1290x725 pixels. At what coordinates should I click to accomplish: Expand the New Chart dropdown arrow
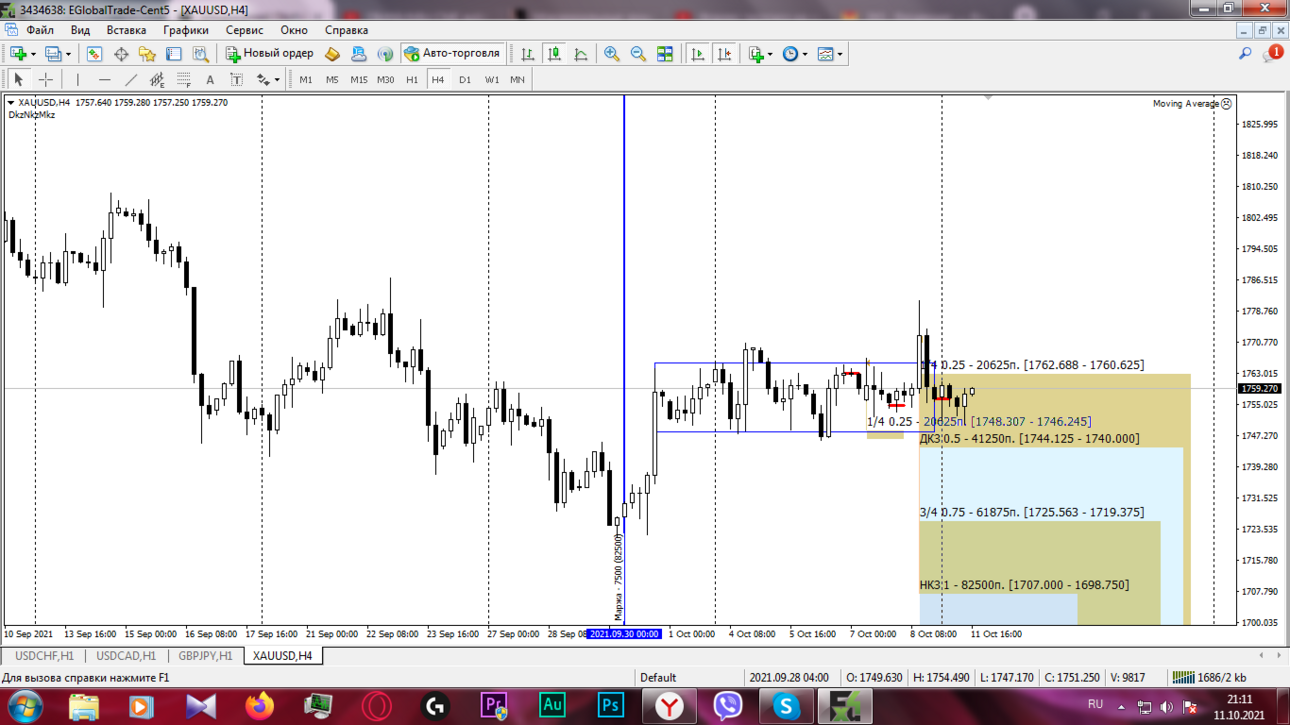coord(33,54)
